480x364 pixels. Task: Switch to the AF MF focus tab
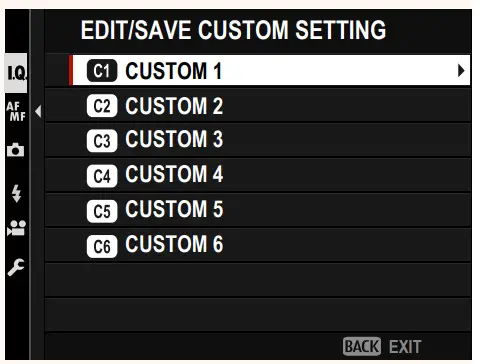click(16, 111)
